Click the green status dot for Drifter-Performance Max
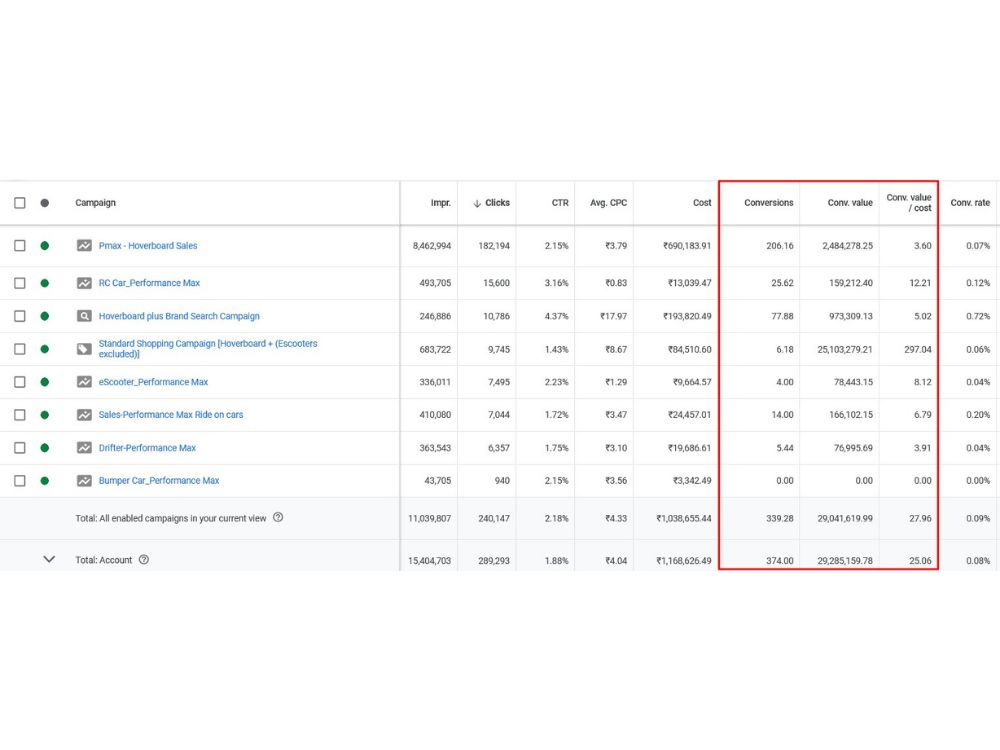Screen dimensions: 1000x750 [45, 448]
